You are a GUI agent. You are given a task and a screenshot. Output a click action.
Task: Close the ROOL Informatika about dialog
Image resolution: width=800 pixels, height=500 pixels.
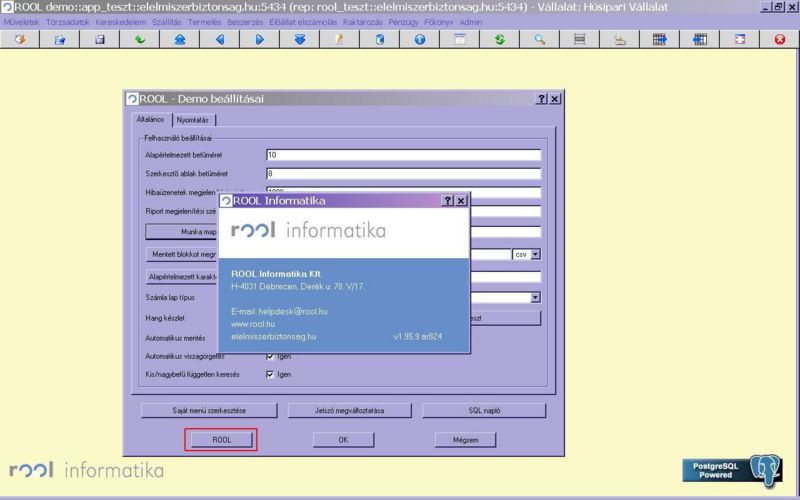(461, 201)
